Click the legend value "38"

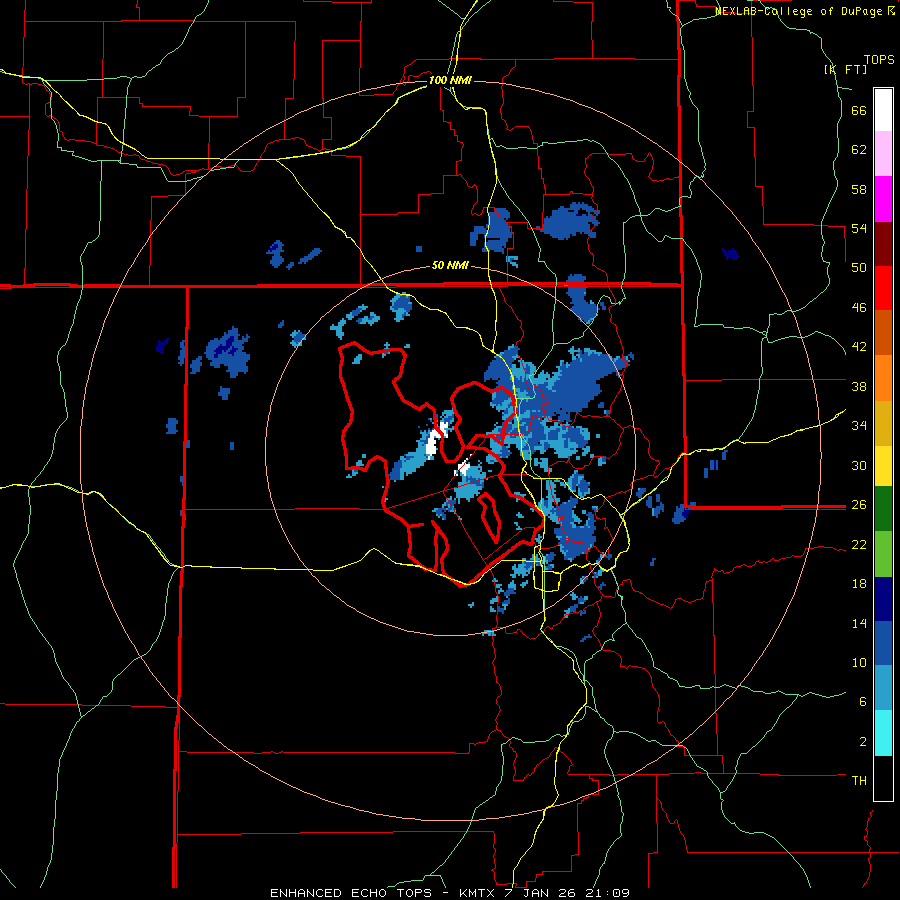pos(859,386)
